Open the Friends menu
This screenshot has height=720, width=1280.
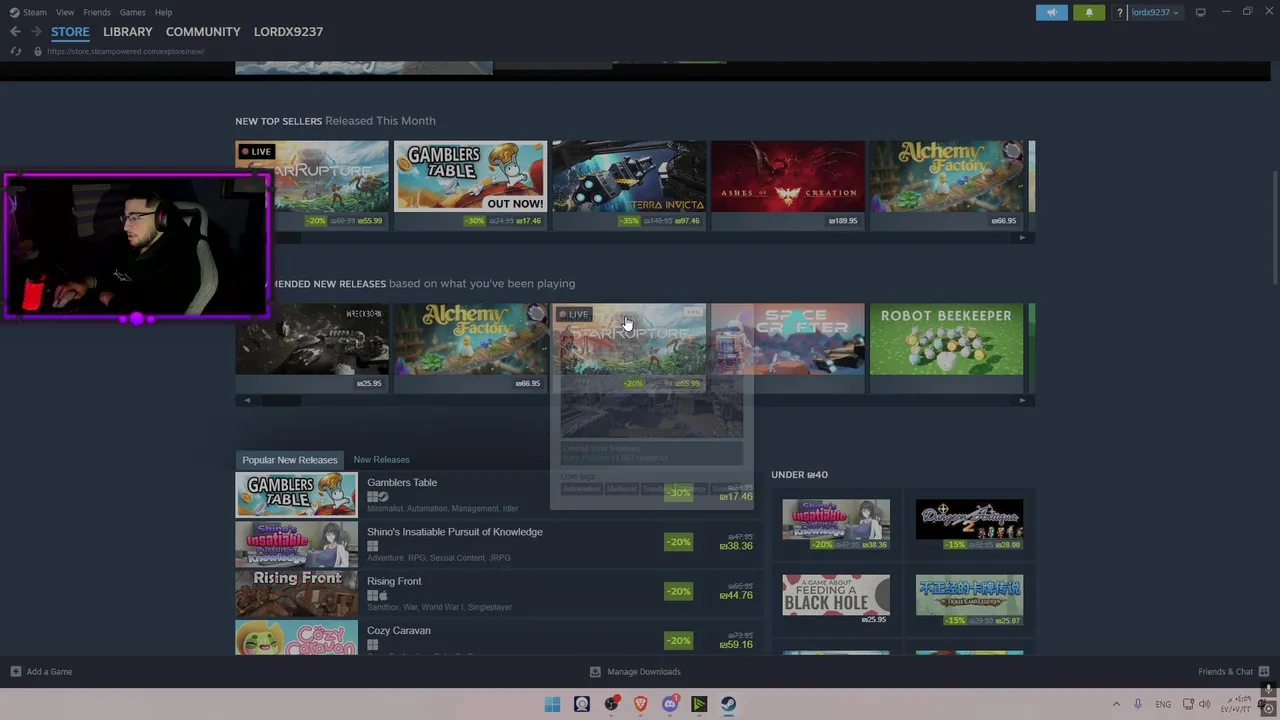click(x=97, y=12)
